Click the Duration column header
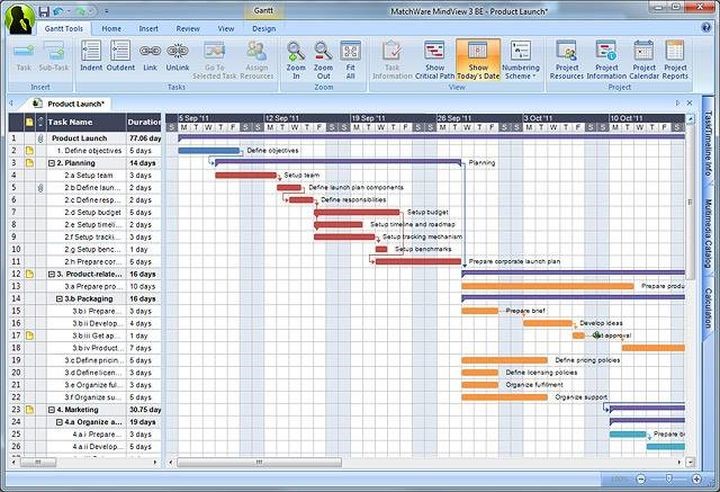The image size is (720, 492). point(145,122)
